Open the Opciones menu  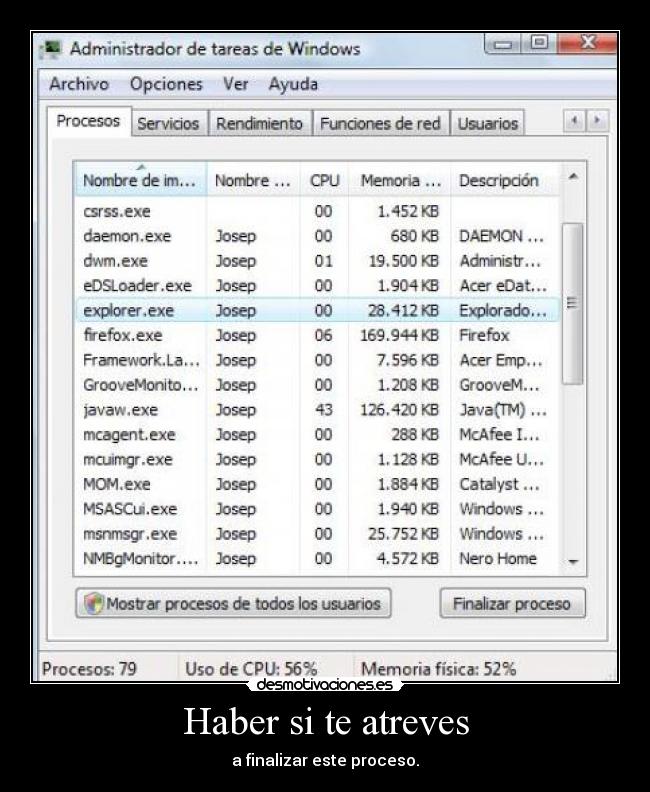pos(166,84)
